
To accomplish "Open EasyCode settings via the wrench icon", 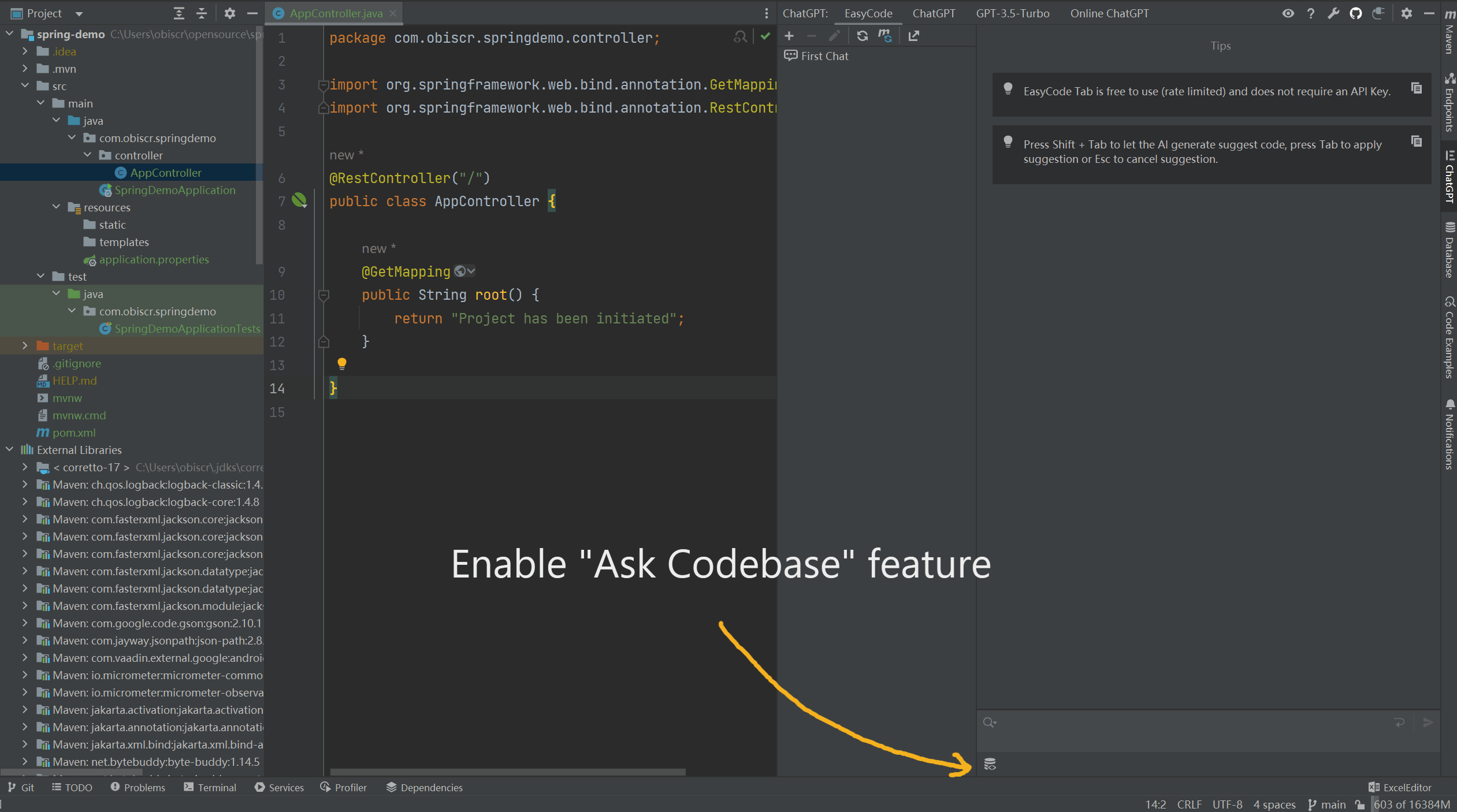I will pos(1334,13).
